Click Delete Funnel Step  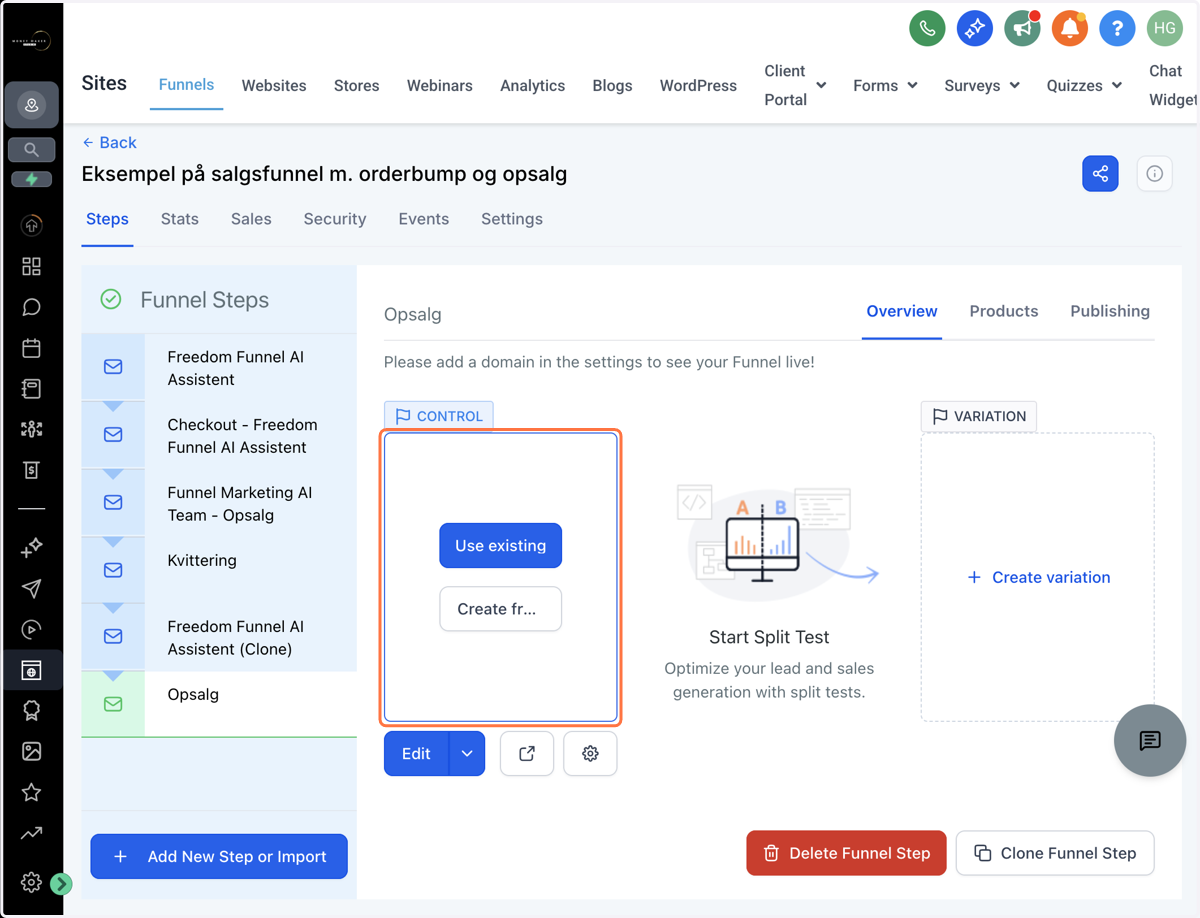click(846, 853)
